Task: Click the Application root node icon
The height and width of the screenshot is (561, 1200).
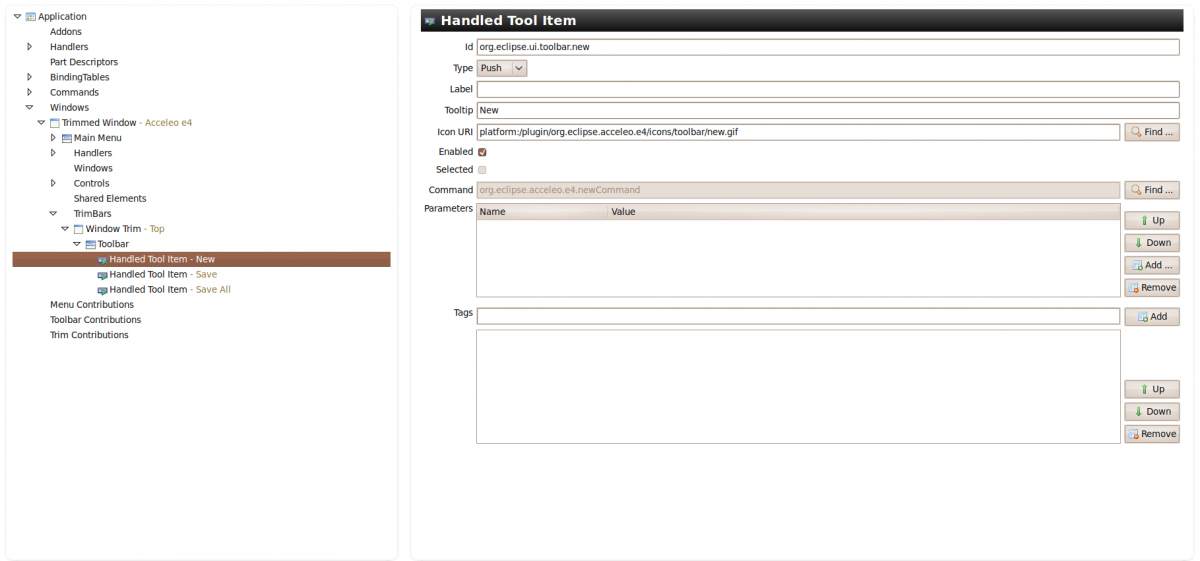Action: [x=31, y=17]
